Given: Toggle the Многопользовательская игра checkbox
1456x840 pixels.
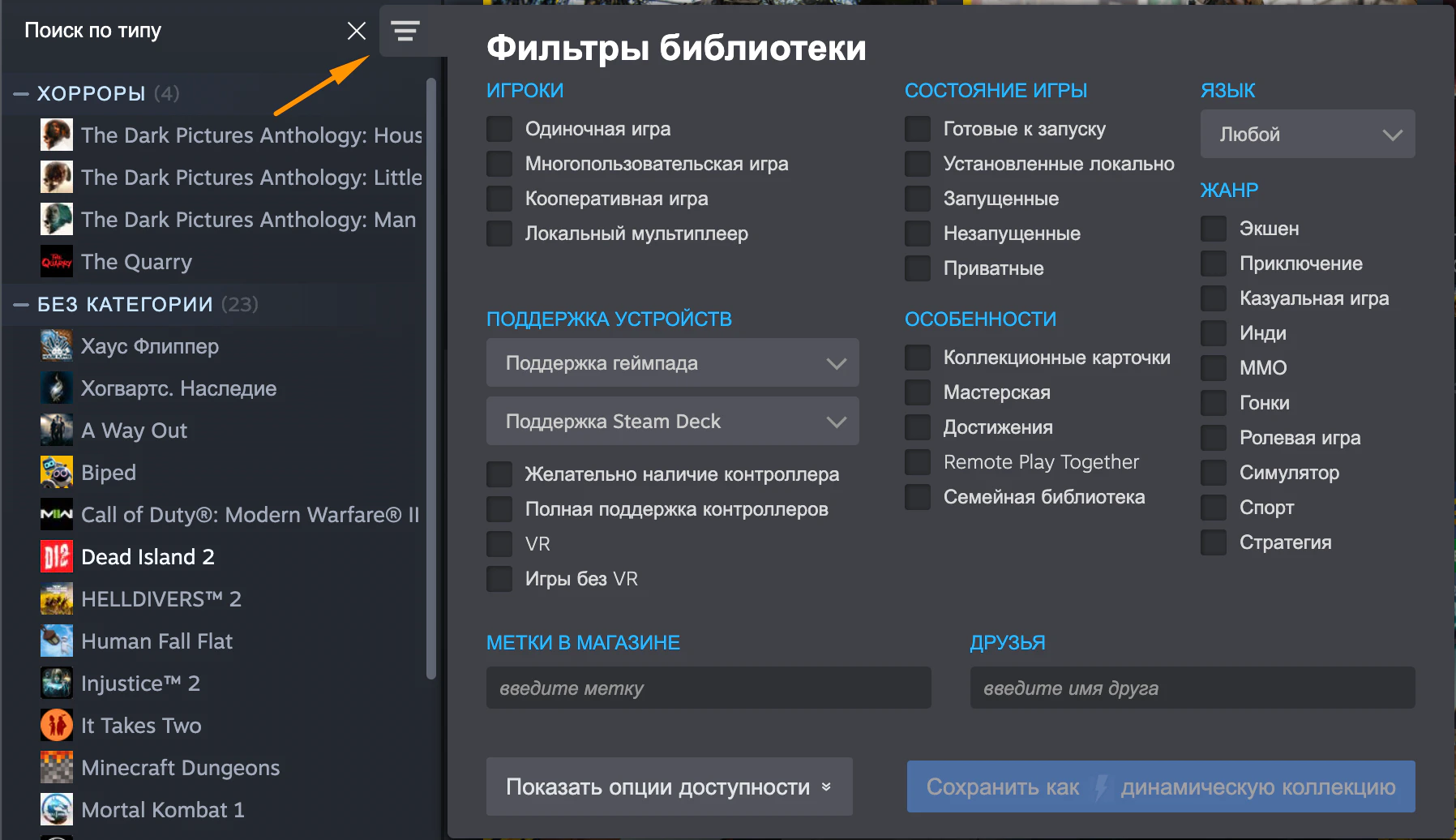Looking at the screenshot, I should pyautogui.click(x=499, y=164).
